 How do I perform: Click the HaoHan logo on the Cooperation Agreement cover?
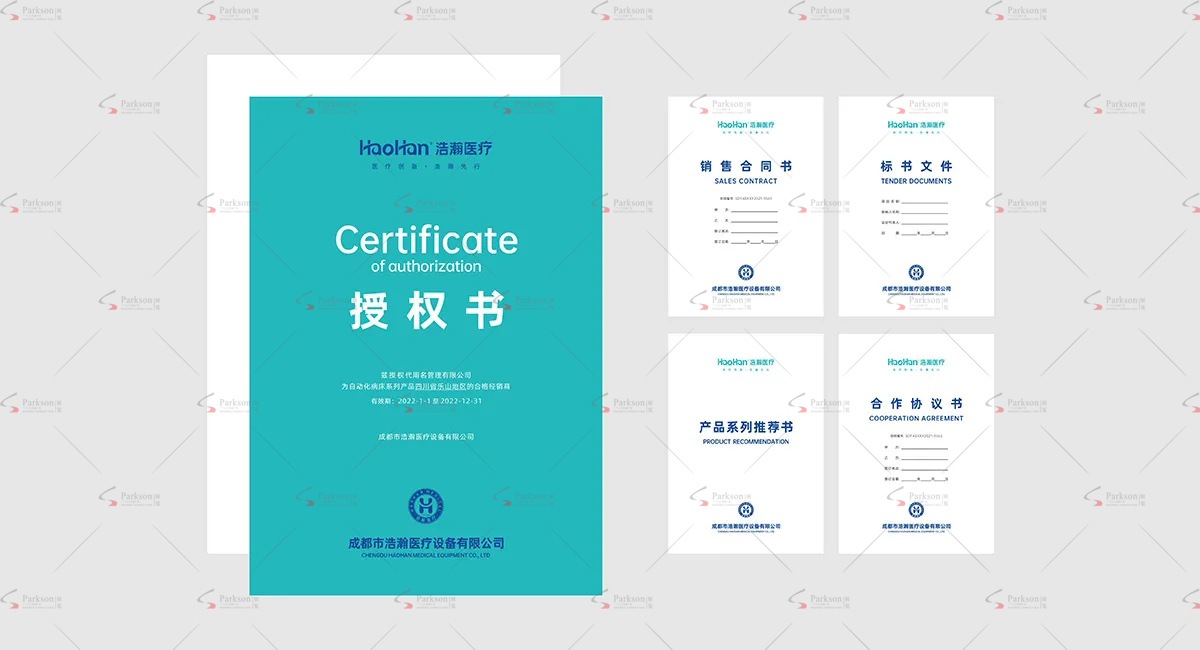(916, 362)
